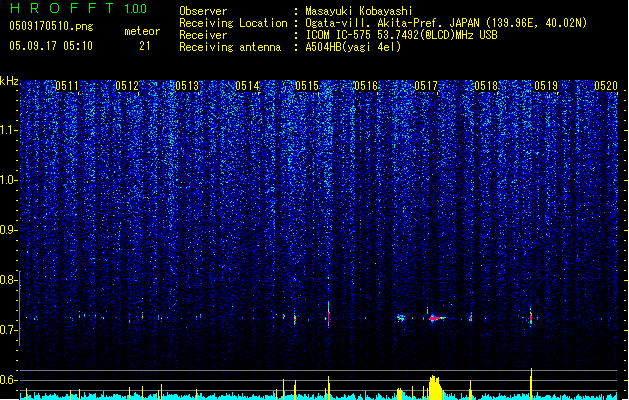Click the 0518 time marker
The height and width of the screenshot is (400, 629).
[486, 86]
